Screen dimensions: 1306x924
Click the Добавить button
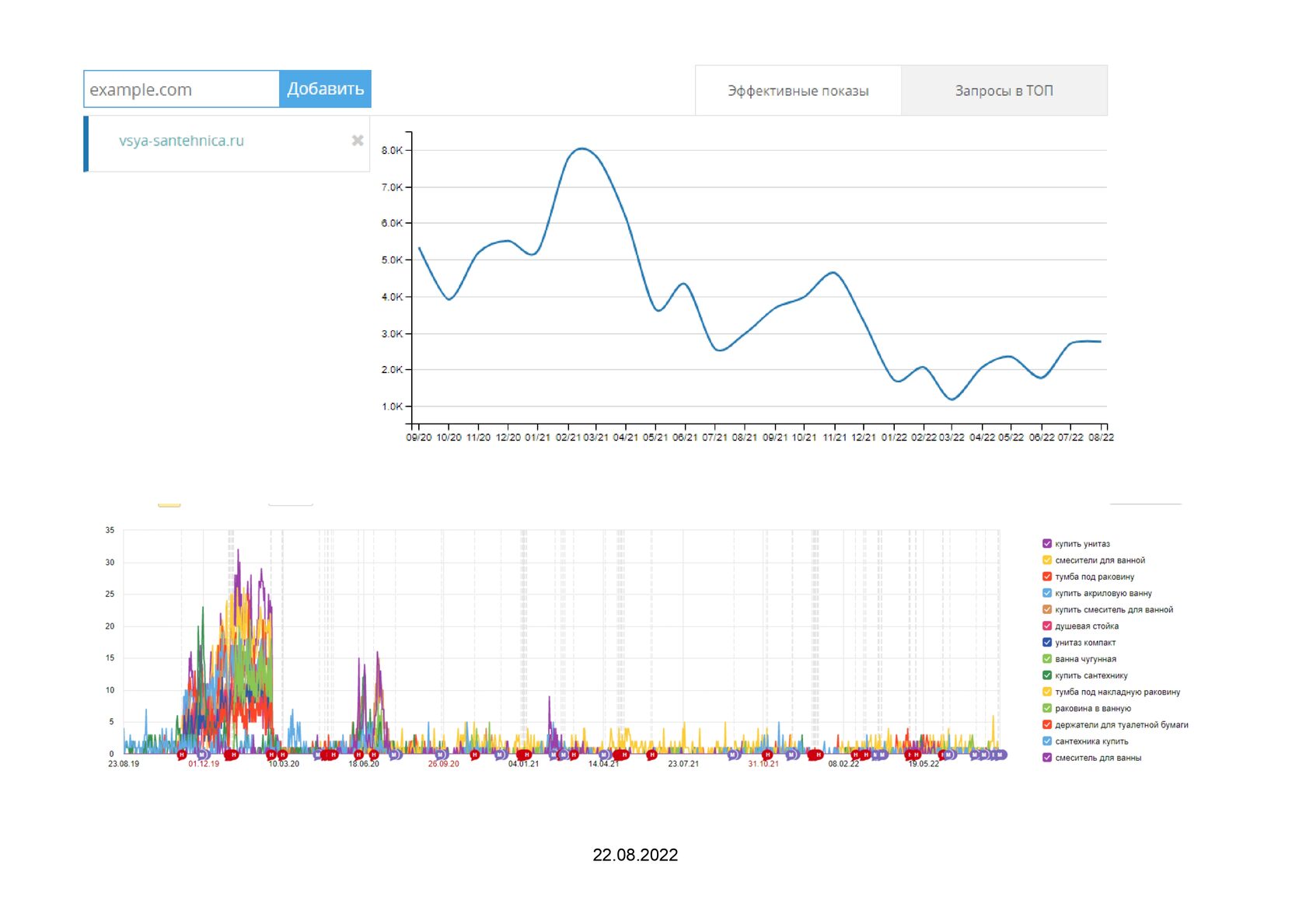(325, 89)
